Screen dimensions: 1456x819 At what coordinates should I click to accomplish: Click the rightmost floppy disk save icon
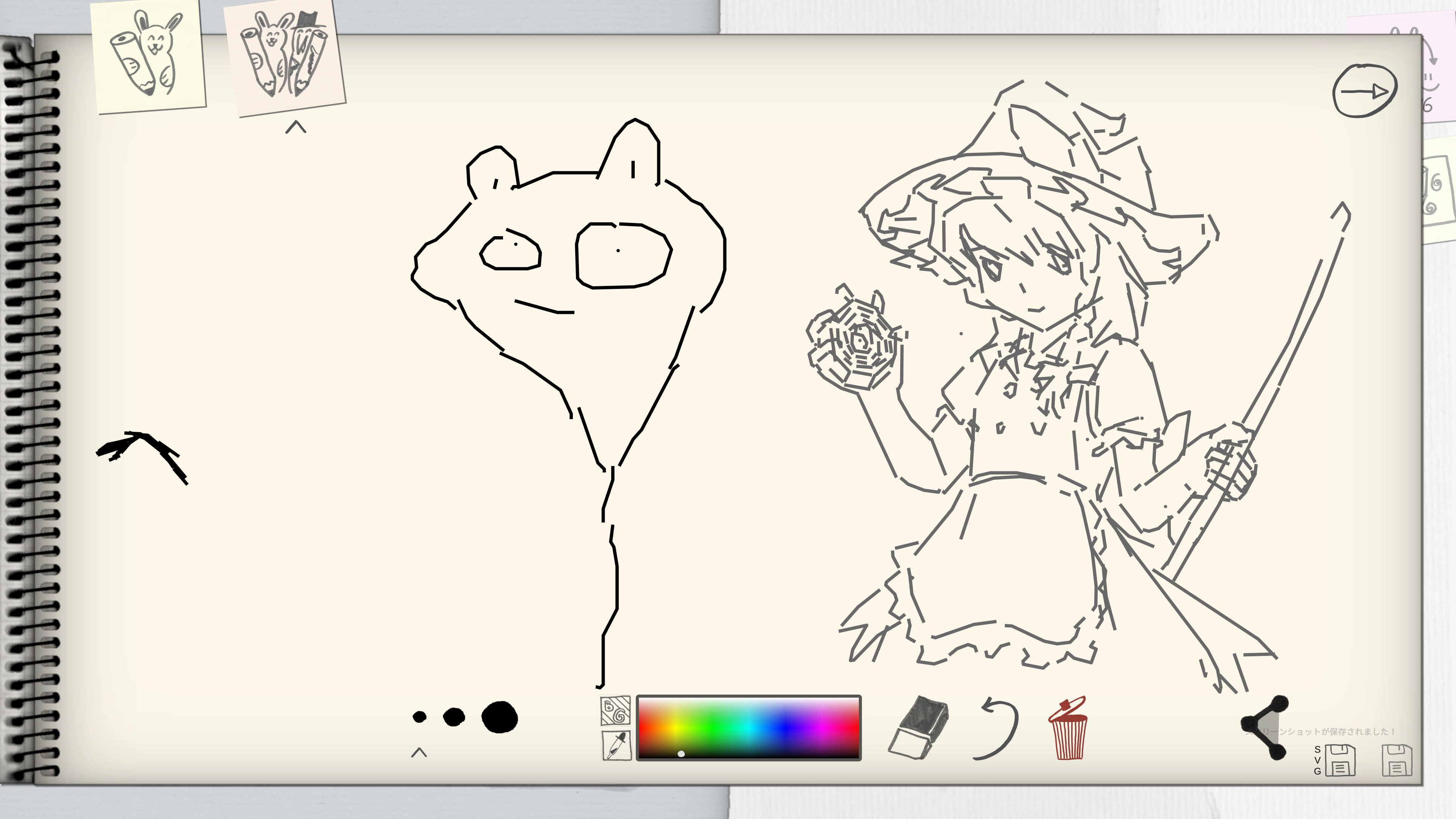pos(1396,761)
